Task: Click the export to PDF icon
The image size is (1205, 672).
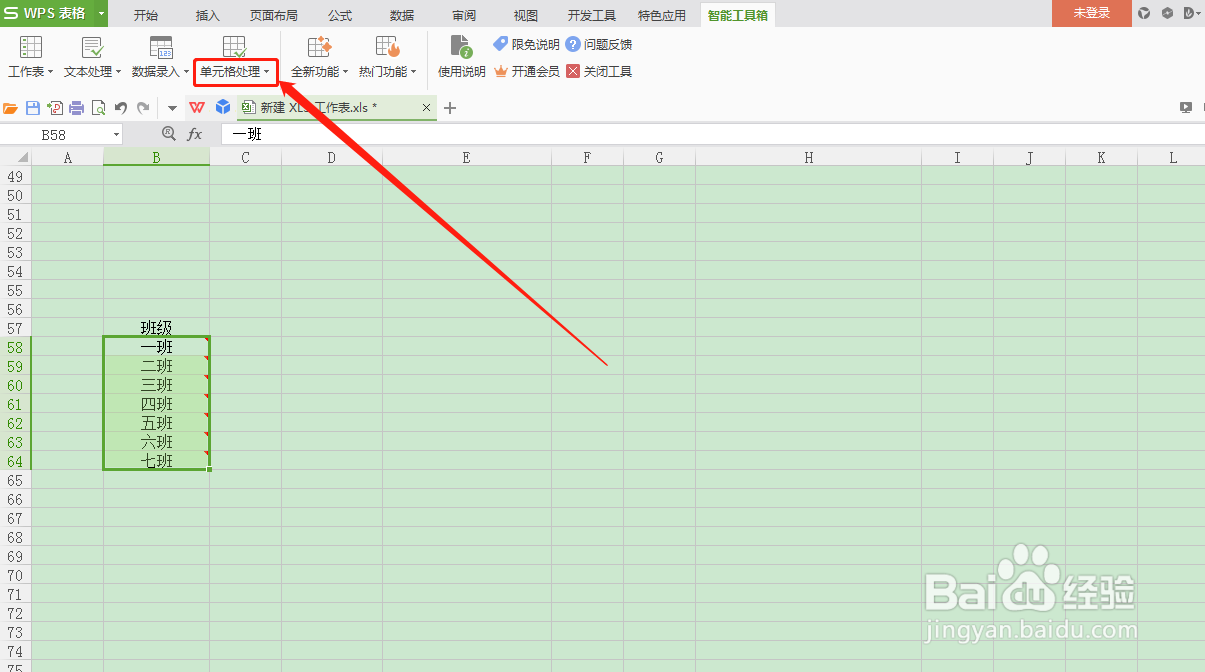Action: tap(55, 108)
